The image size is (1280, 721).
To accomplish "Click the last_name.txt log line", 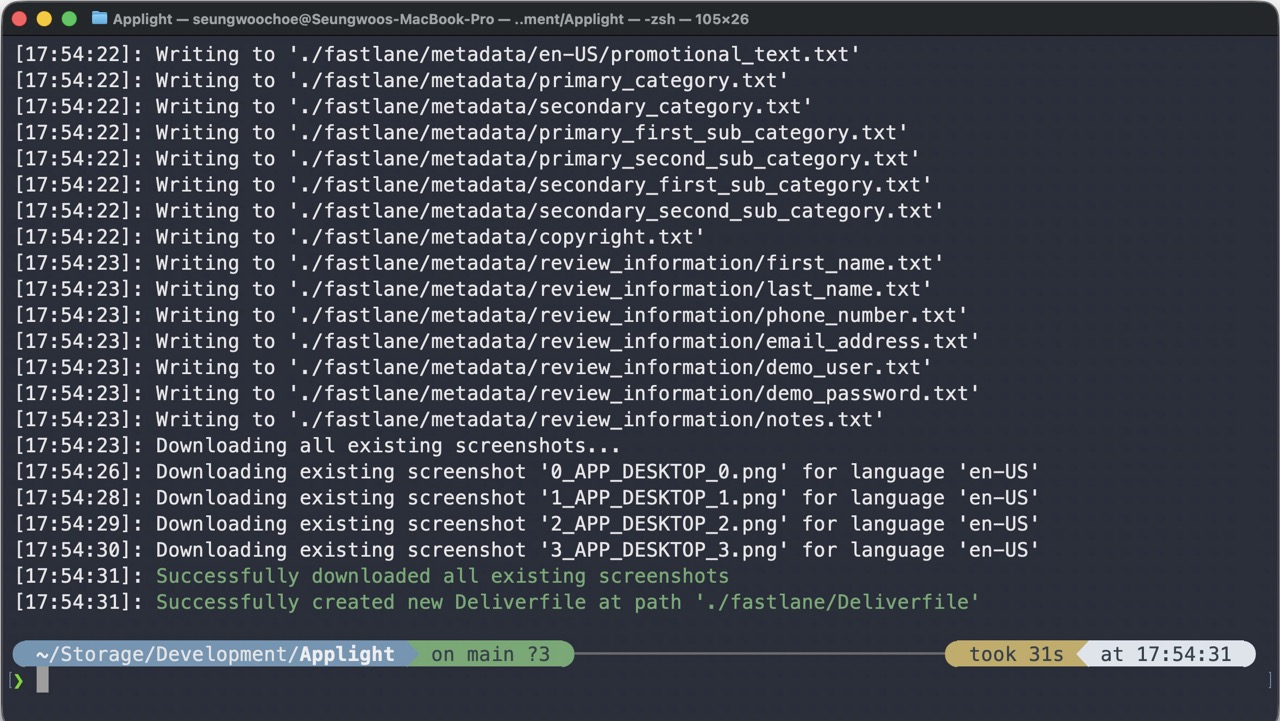I will (473, 289).
